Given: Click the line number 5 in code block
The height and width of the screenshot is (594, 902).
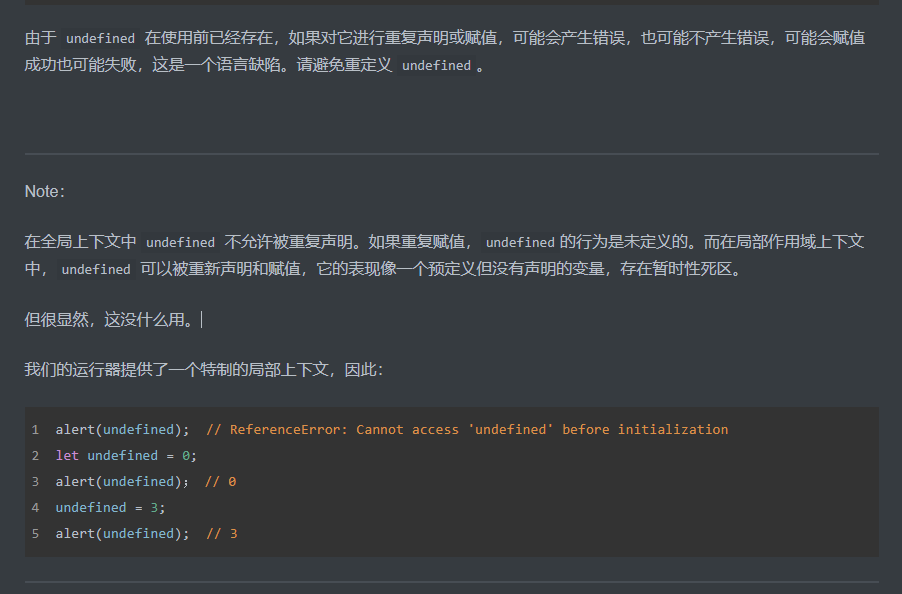Looking at the screenshot, I should [36, 534].
